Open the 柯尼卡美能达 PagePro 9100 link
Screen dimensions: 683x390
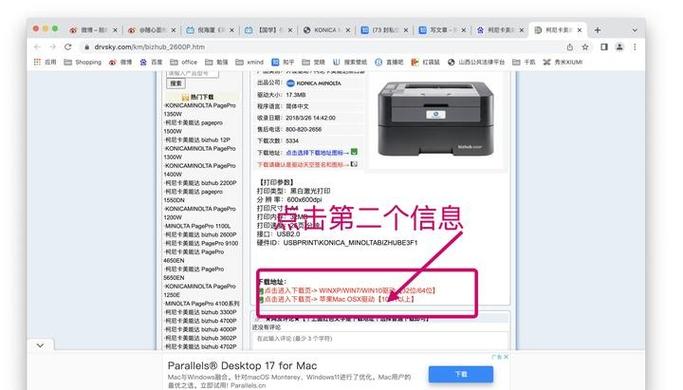201,243
